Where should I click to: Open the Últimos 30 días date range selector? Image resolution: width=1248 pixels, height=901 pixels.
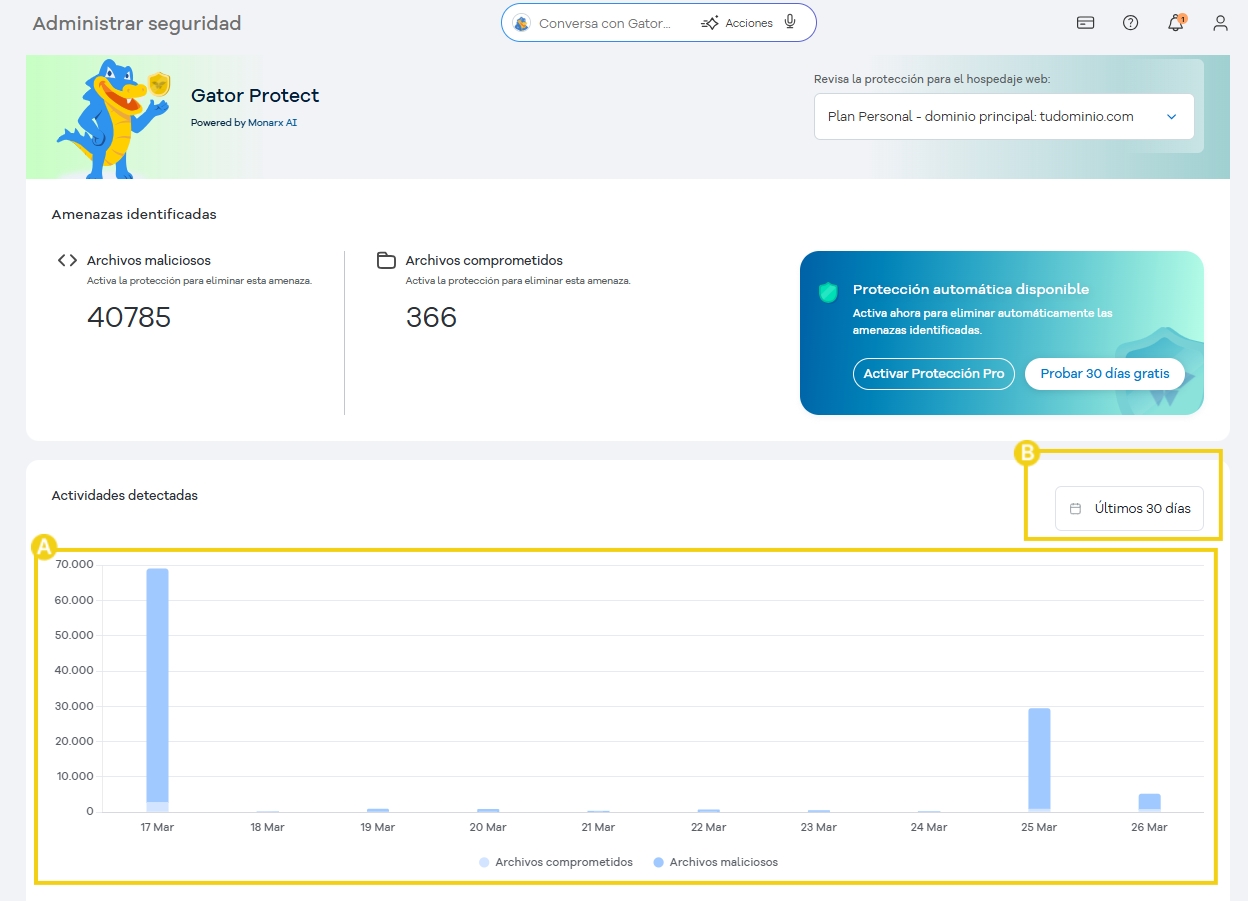coord(1129,508)
